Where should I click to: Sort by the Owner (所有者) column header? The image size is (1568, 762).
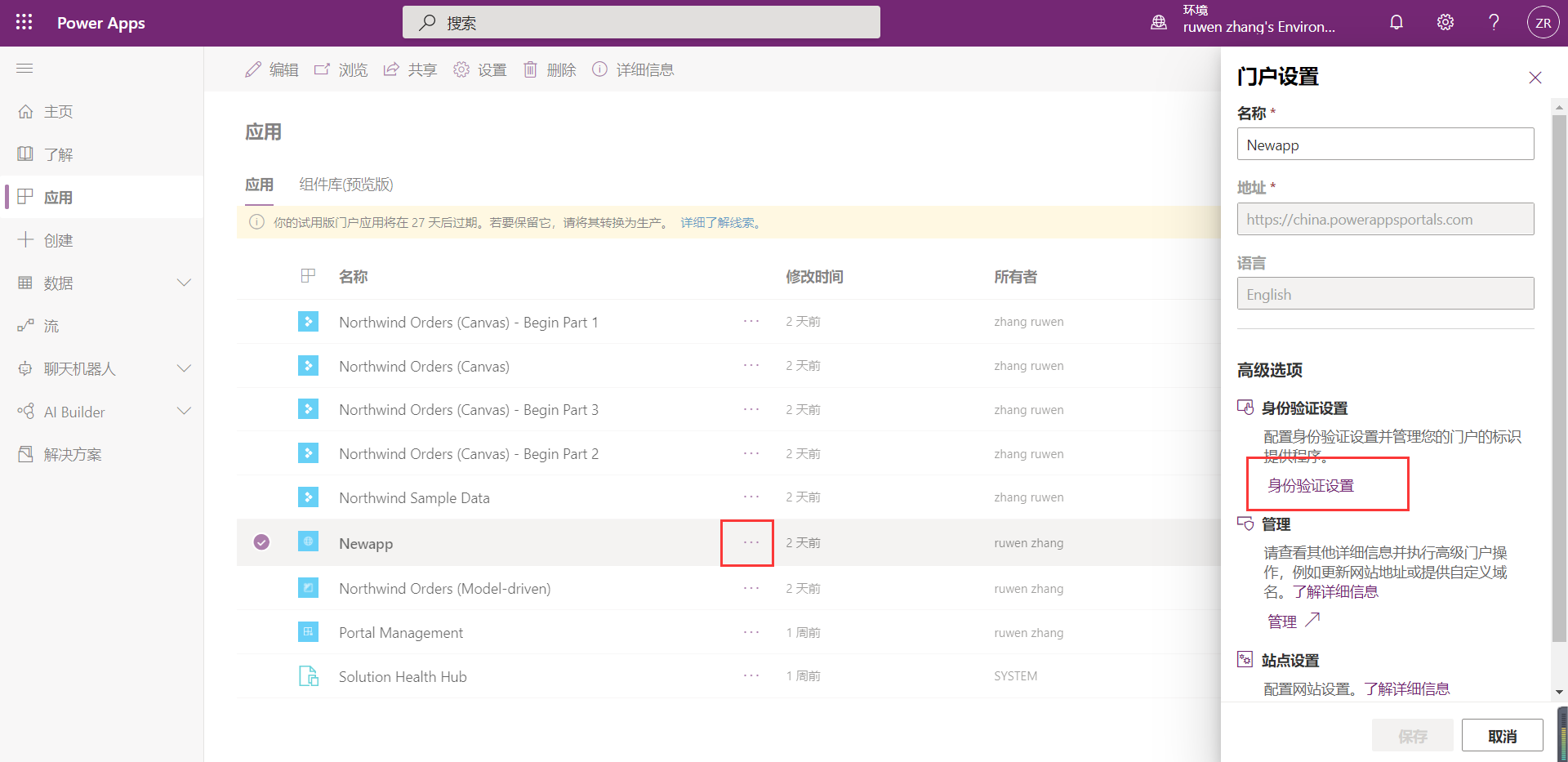[1015, 277]
